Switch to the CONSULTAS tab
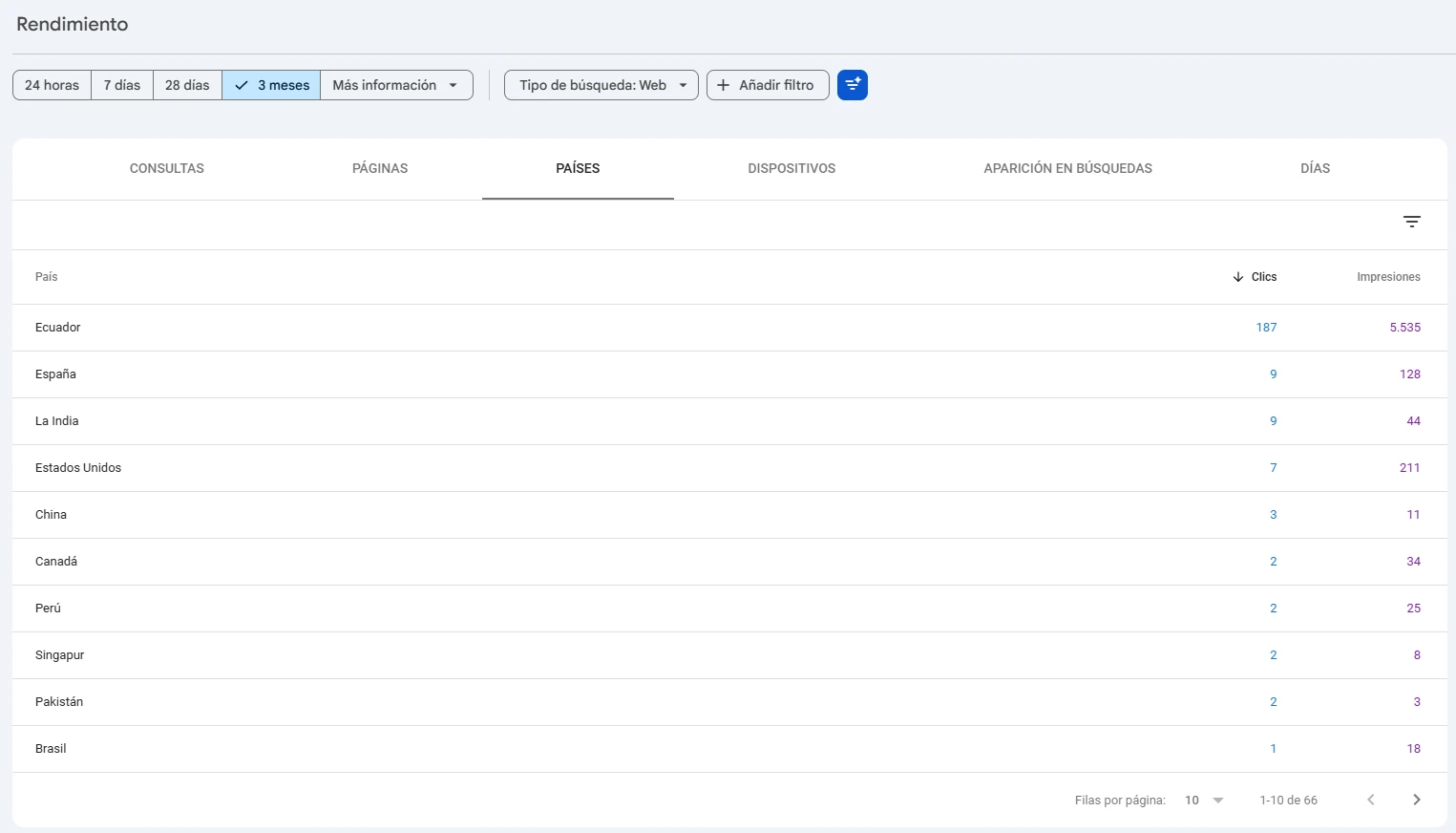 [x=167, y=168]
